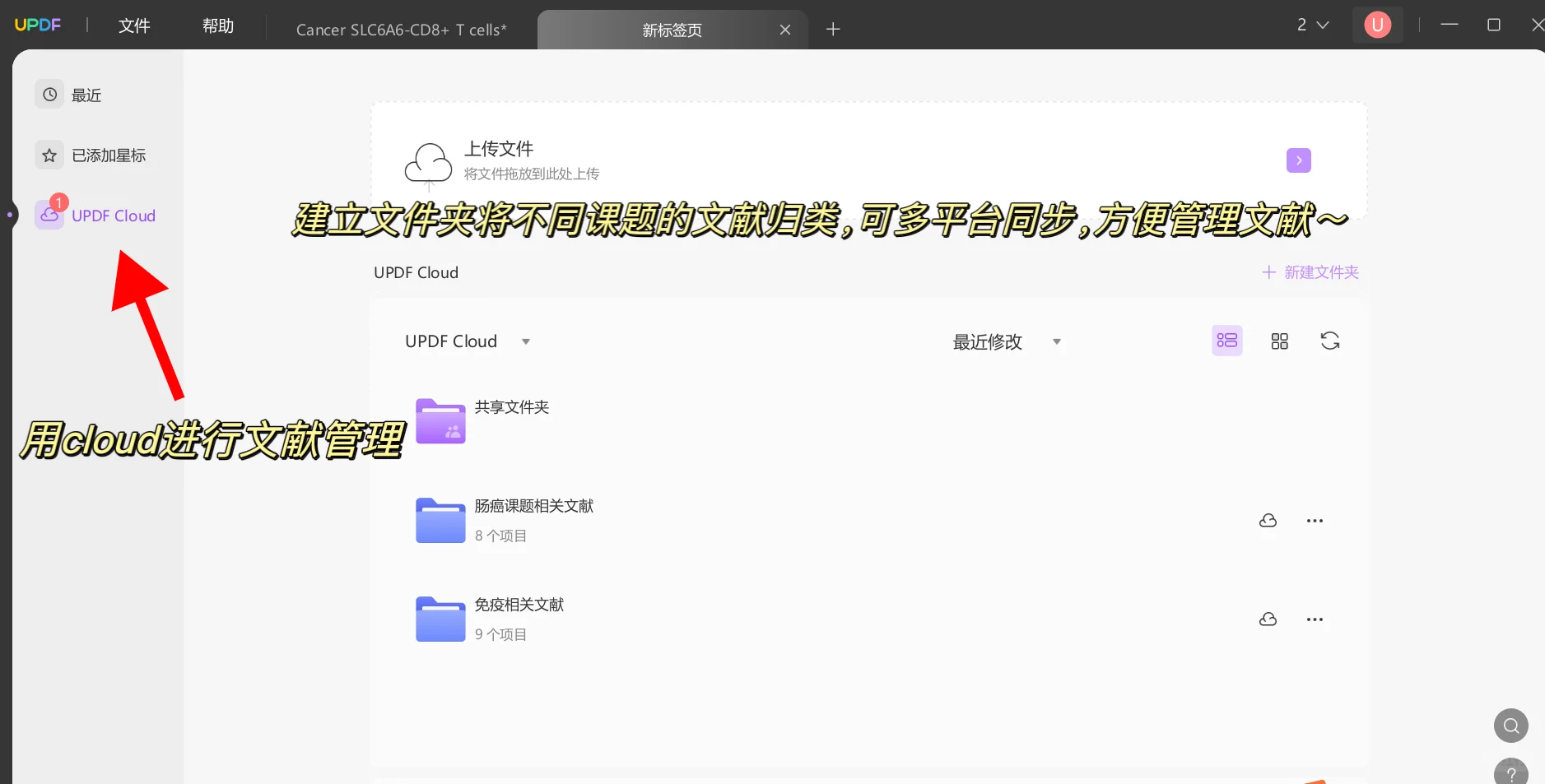Click the 8 个项目 item count
This screenshot has width=1545, height=784.
(x=500, y=536)
